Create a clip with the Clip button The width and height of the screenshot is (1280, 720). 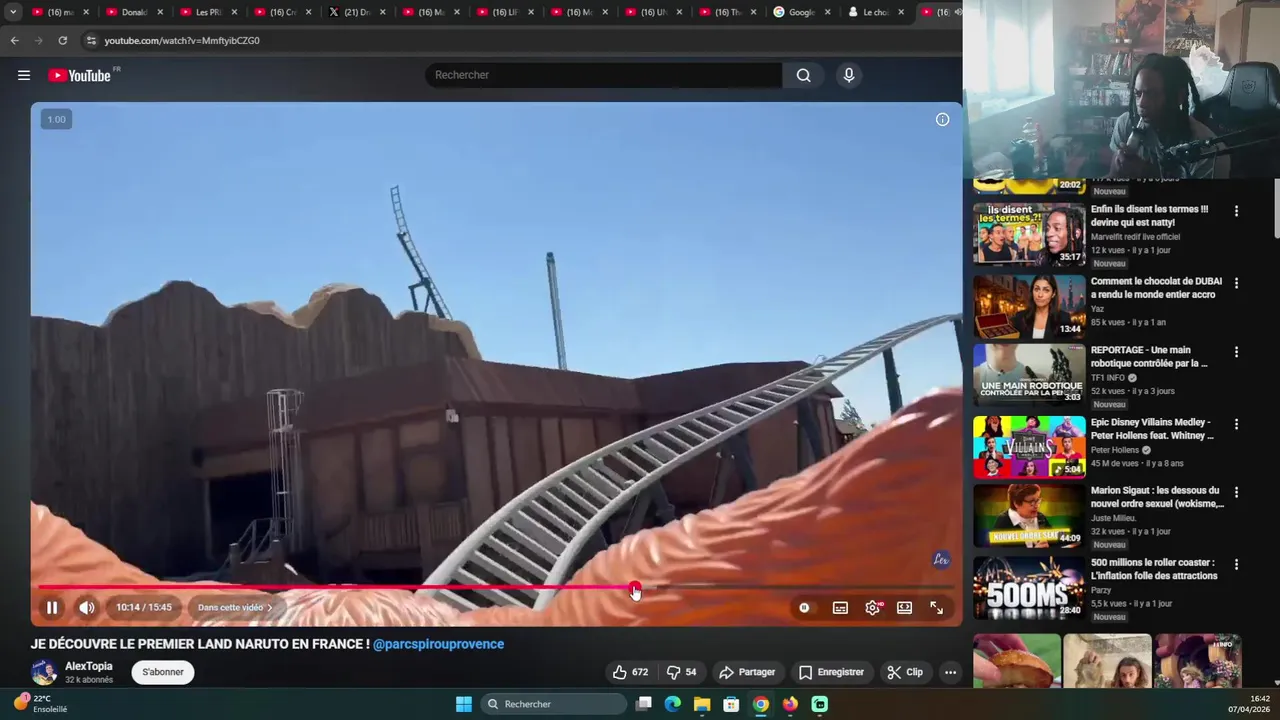pyautogui.click(x=905, y=672)
